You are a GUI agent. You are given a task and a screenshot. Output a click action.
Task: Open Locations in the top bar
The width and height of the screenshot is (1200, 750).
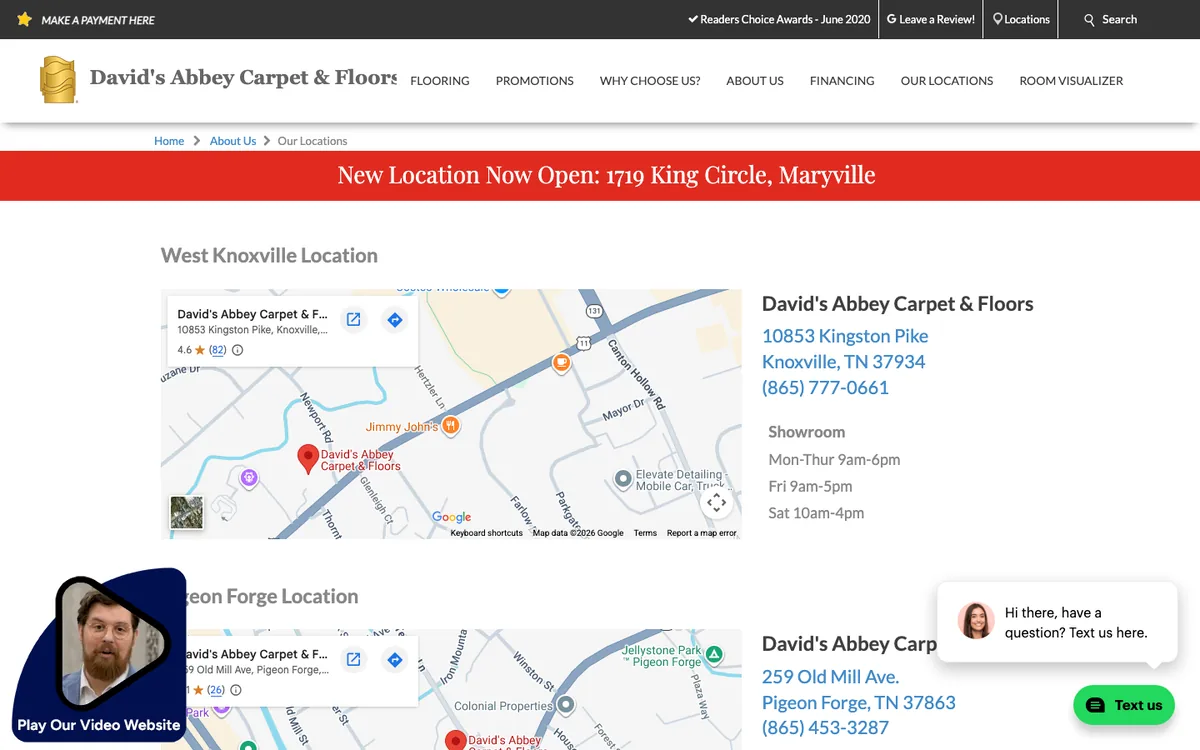click(1021, 19)
